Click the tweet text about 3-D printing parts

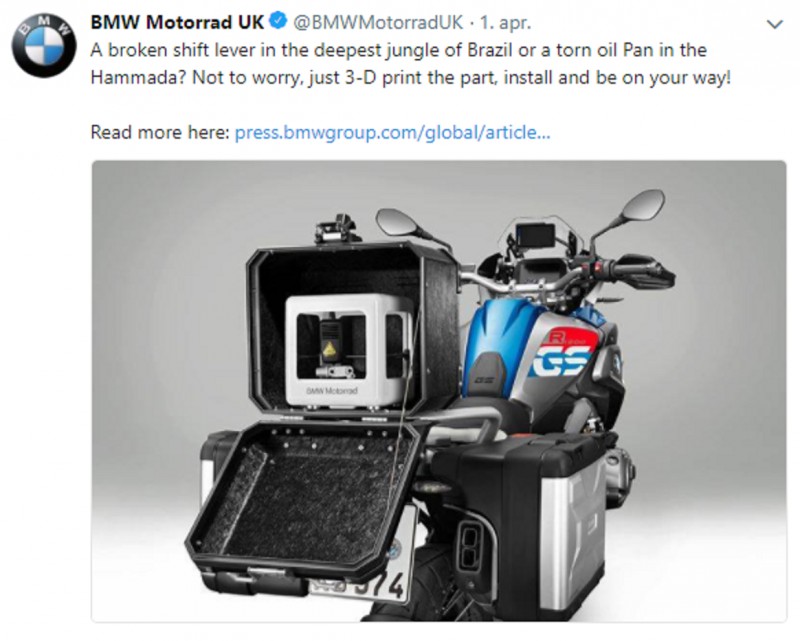[x=411, y=64]
